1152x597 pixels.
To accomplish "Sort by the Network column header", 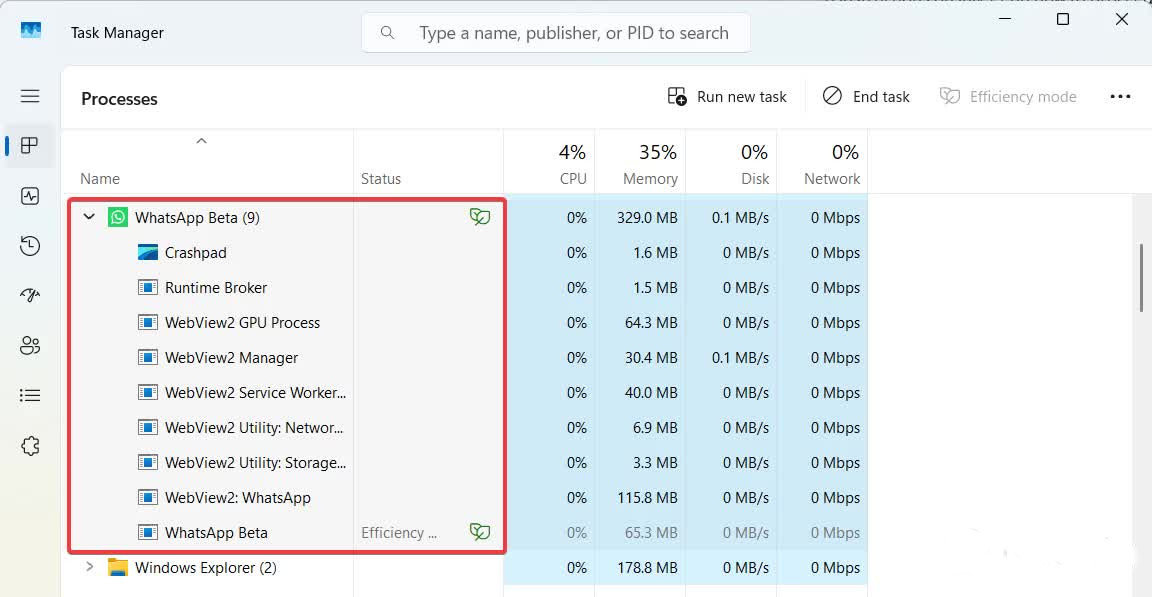I will (x=822, y=164).
